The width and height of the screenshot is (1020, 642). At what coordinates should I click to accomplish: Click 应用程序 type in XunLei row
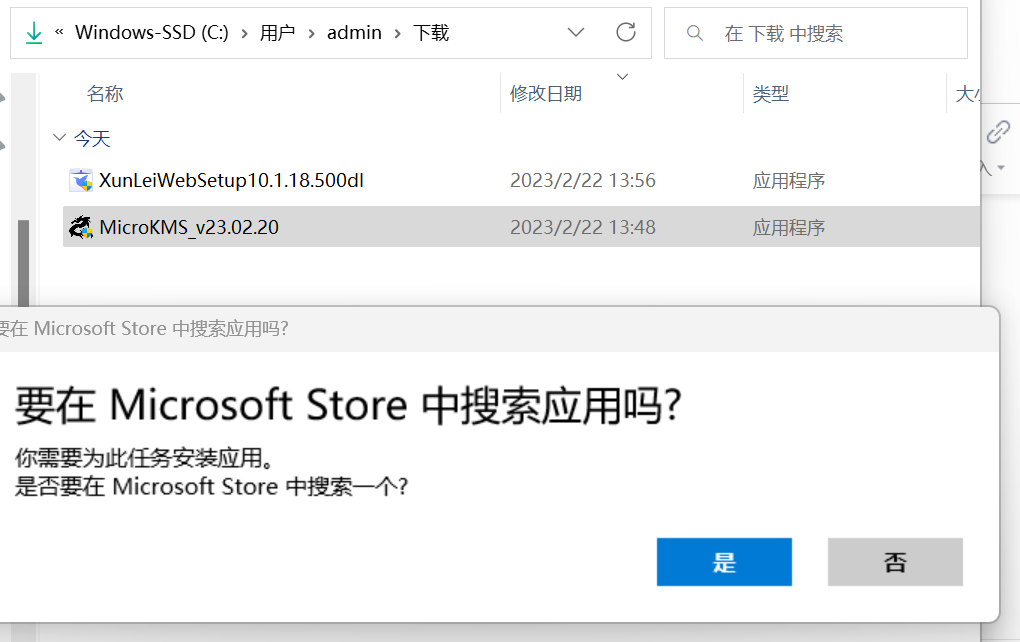pyautogui.click(x=789, y=180)
